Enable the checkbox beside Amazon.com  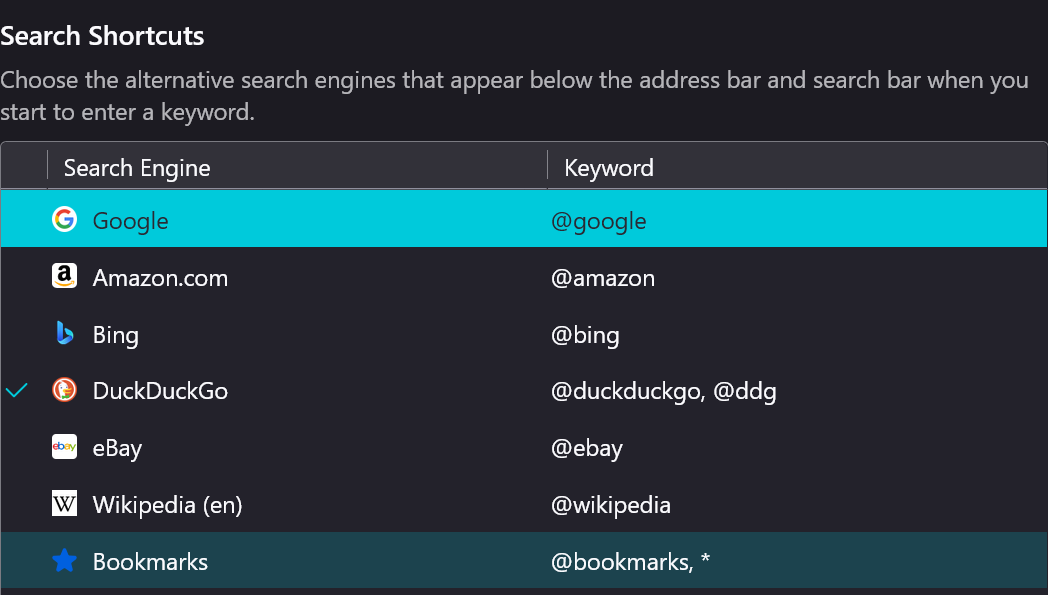tap(17, 277)
